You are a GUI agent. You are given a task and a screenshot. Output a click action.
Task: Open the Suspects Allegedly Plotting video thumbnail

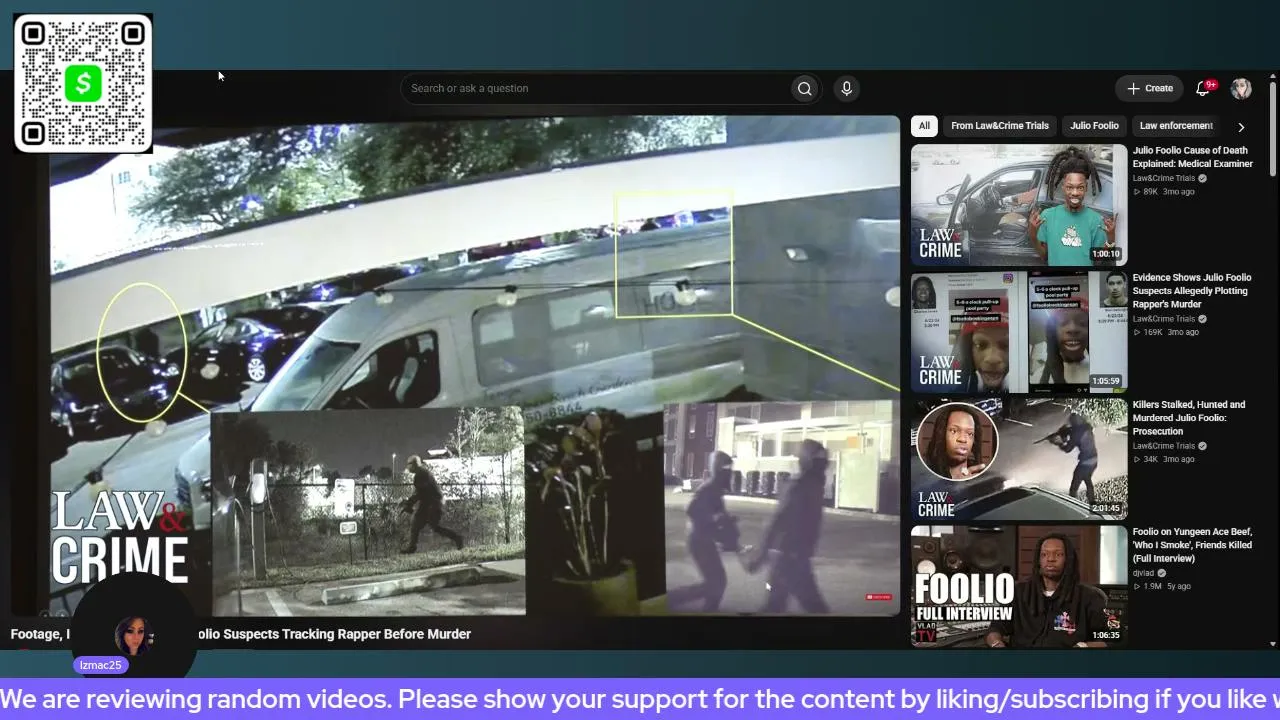coord(1019,332)
